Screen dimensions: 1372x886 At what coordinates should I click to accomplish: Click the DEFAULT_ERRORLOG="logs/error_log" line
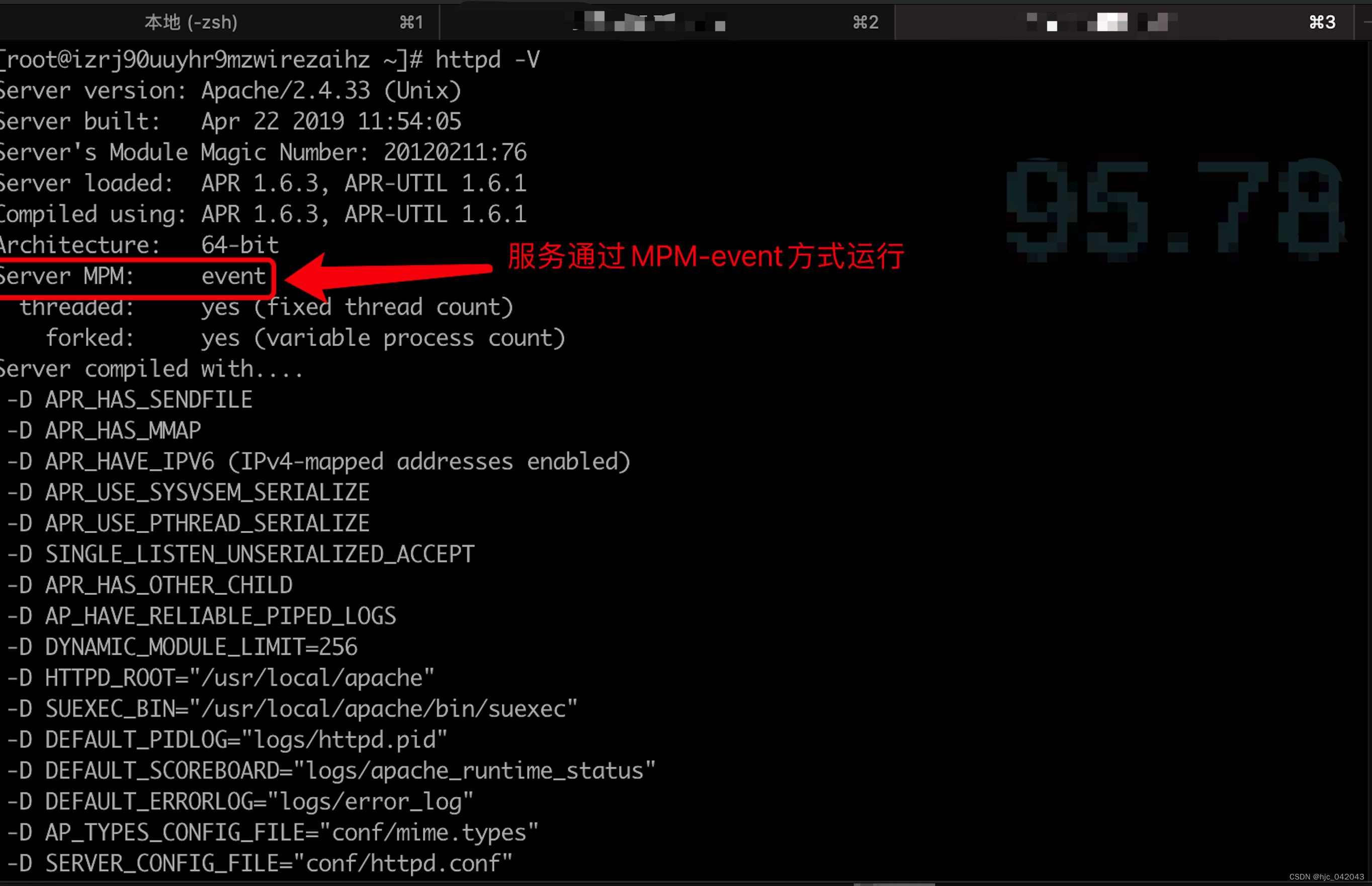[240, 802]
